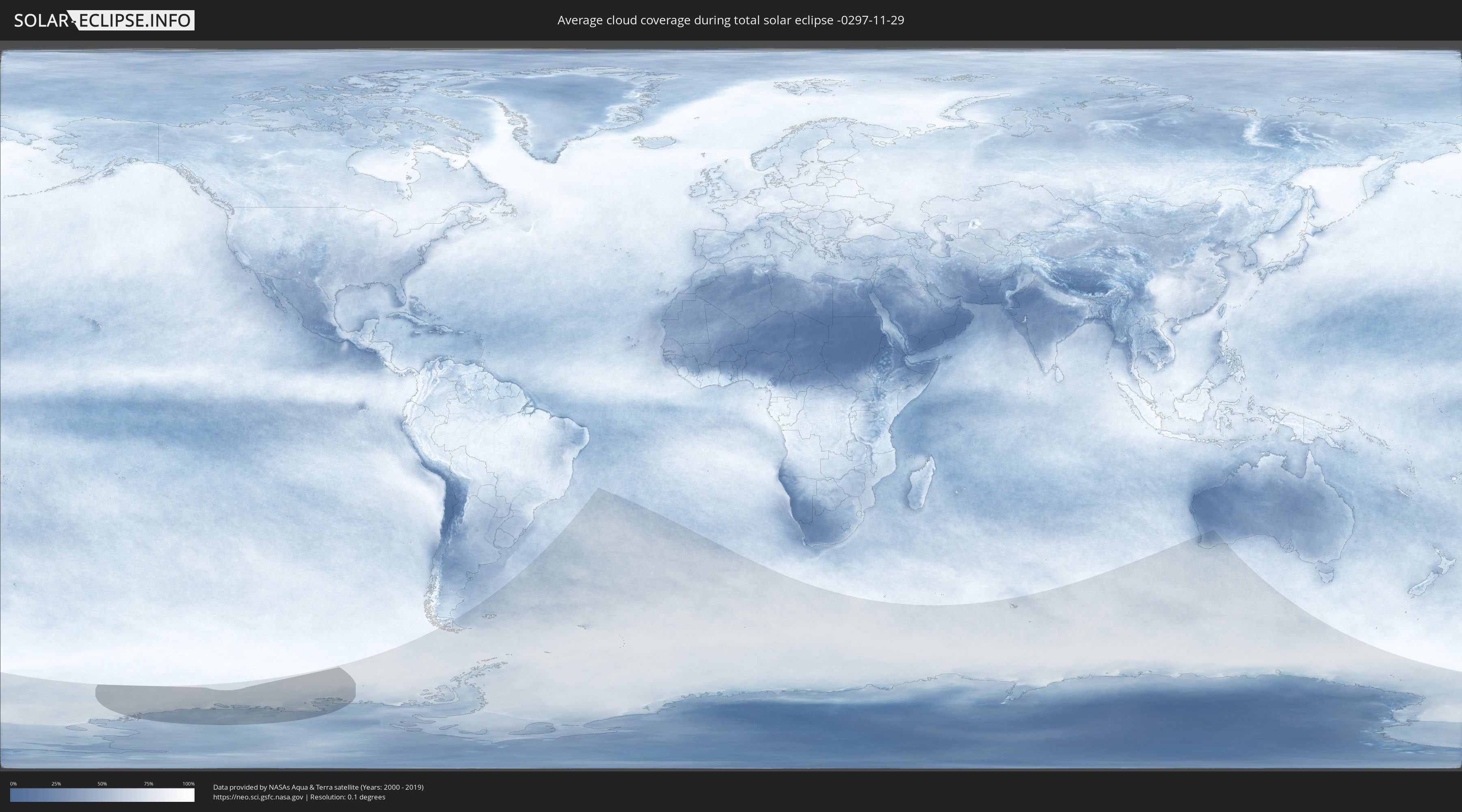This screenshot has height=812, width=1462.
Task: Click the NASA Aqua & Terra data credit text
Action: coord(318,787)
